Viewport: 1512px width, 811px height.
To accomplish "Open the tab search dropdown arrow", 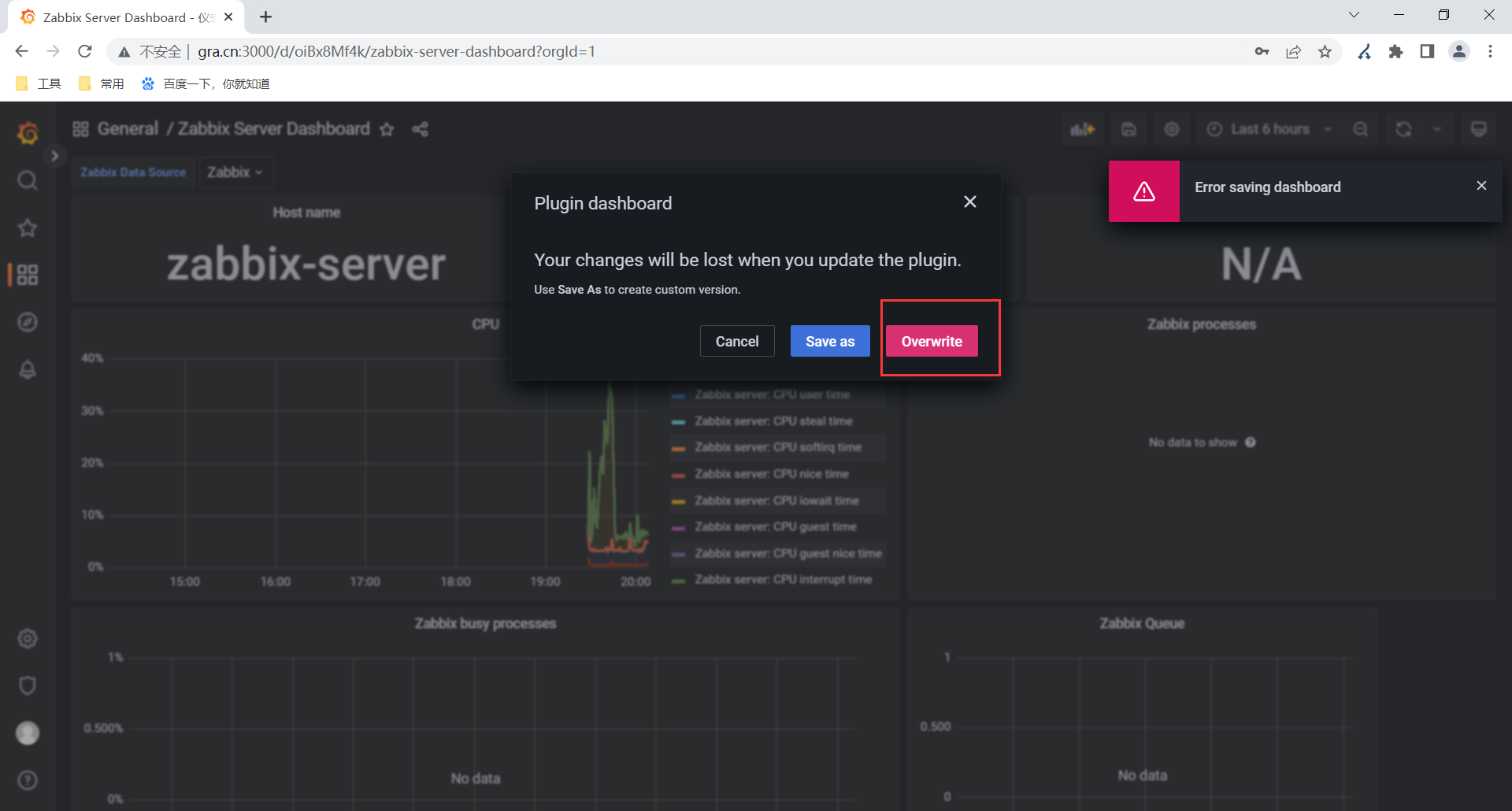I will click(1354, 15).
